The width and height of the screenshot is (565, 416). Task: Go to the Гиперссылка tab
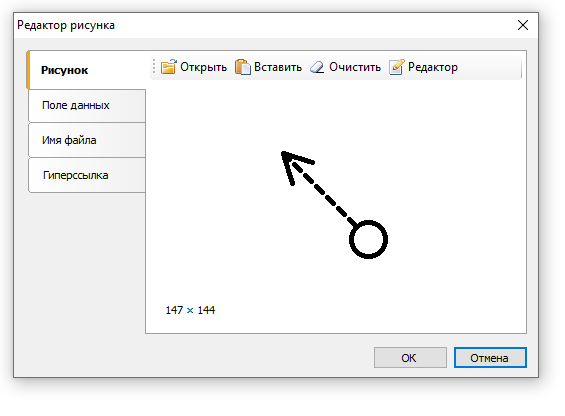click(87, 175)
